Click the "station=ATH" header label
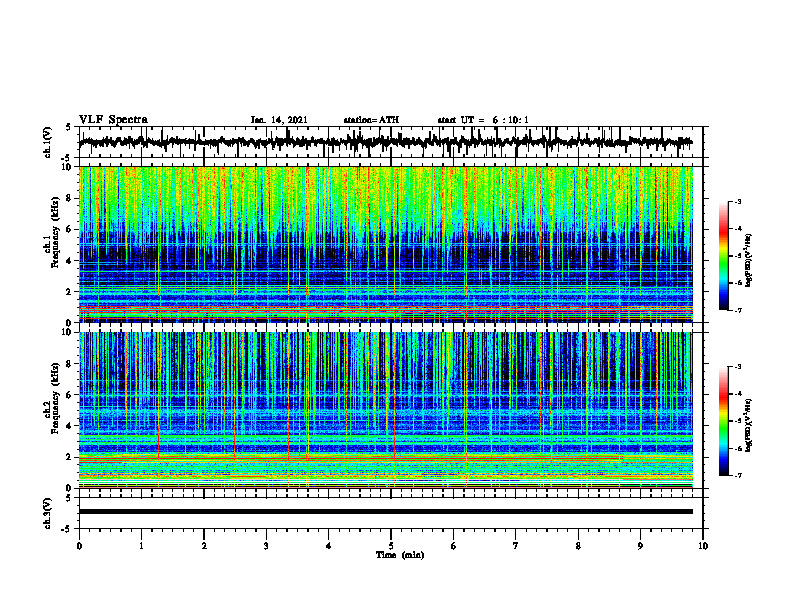The width and height of the screenshot is (792, 612). [x=371, y=120]
